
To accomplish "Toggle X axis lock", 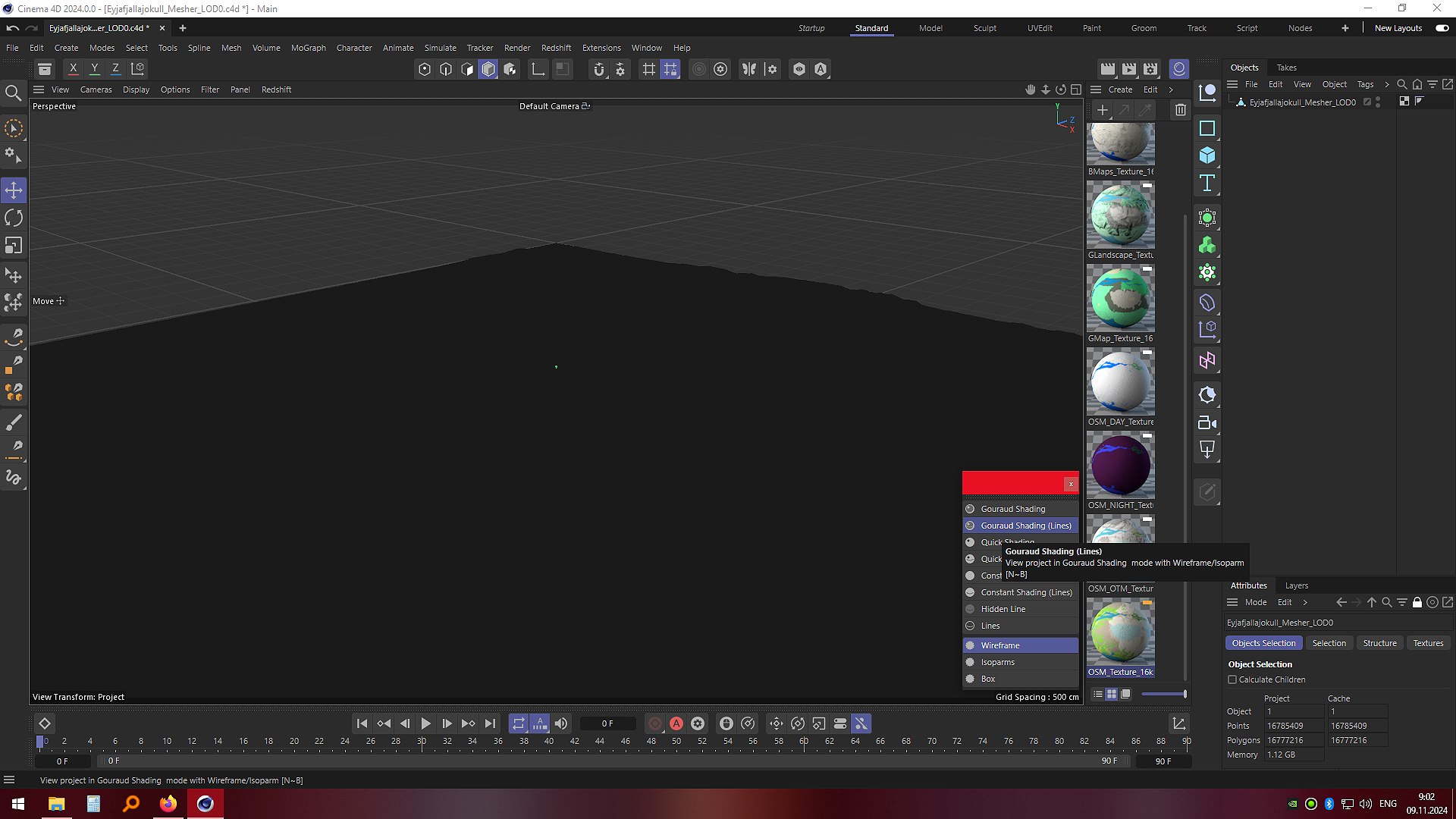I will [74, 69].
